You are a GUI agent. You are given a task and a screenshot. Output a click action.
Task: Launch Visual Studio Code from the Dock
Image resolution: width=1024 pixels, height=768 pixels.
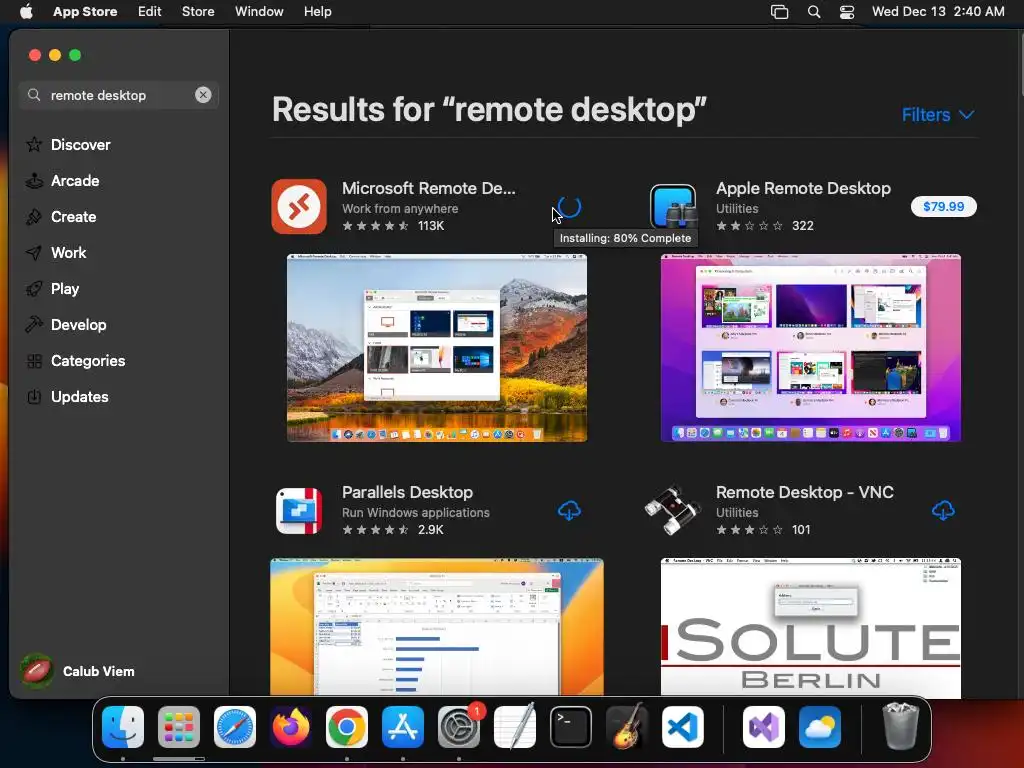pyautogui.click(x=683, y=727)
